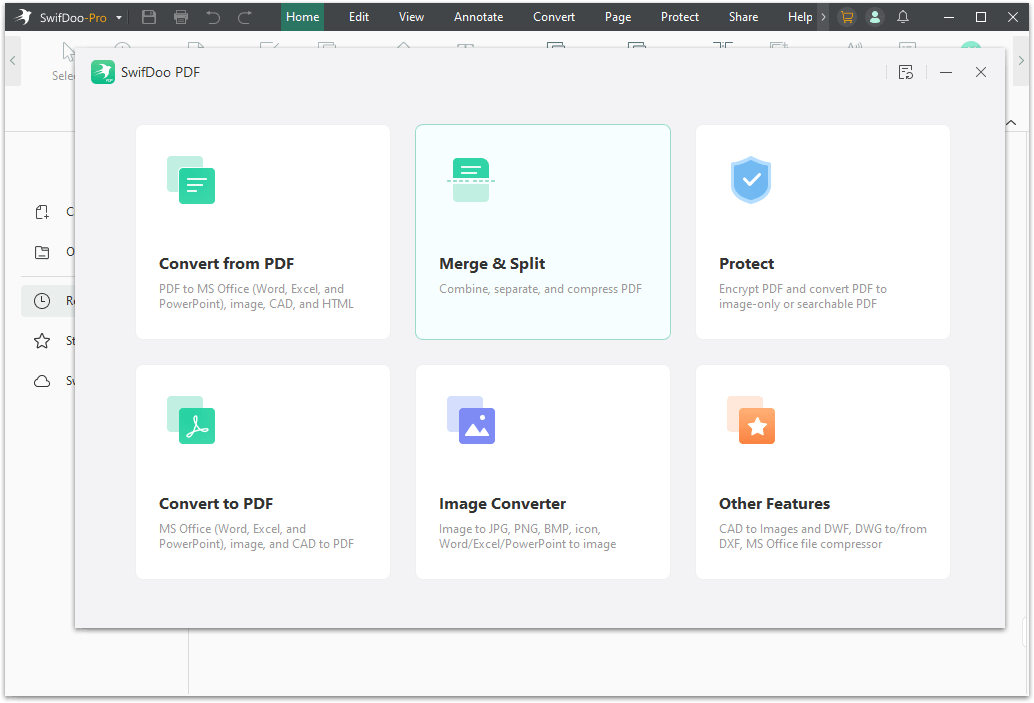Open the Convert menu tab

coord(553,16)
